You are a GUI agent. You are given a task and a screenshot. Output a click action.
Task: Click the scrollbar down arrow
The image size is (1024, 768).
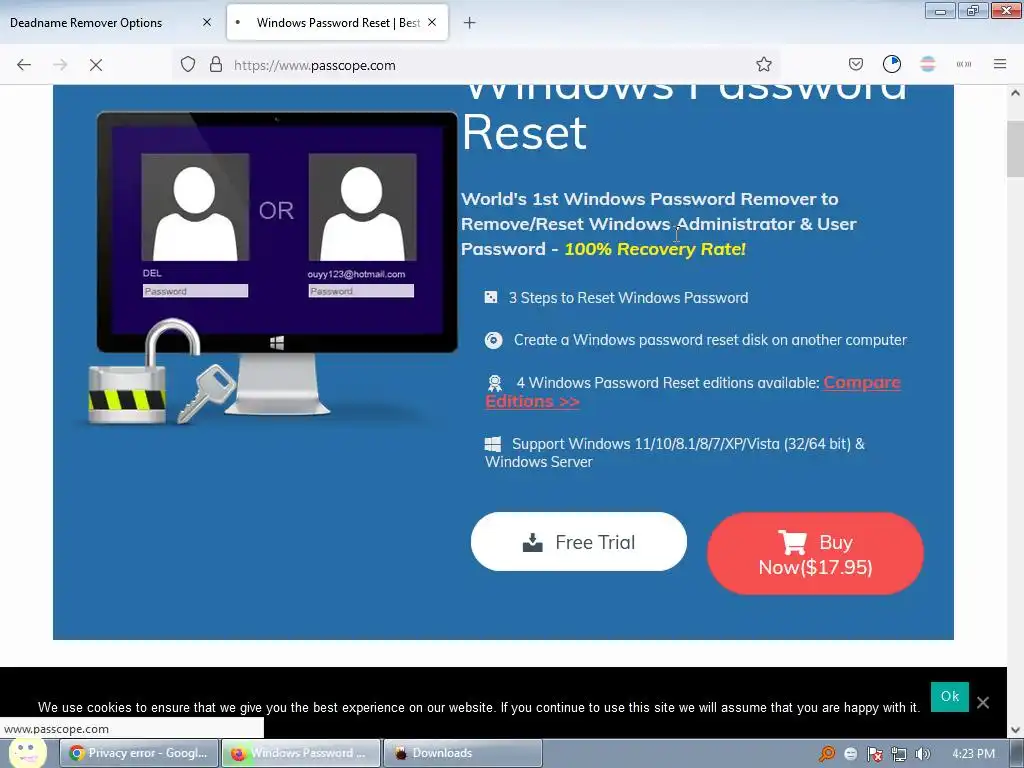(x=1015, y=730)
